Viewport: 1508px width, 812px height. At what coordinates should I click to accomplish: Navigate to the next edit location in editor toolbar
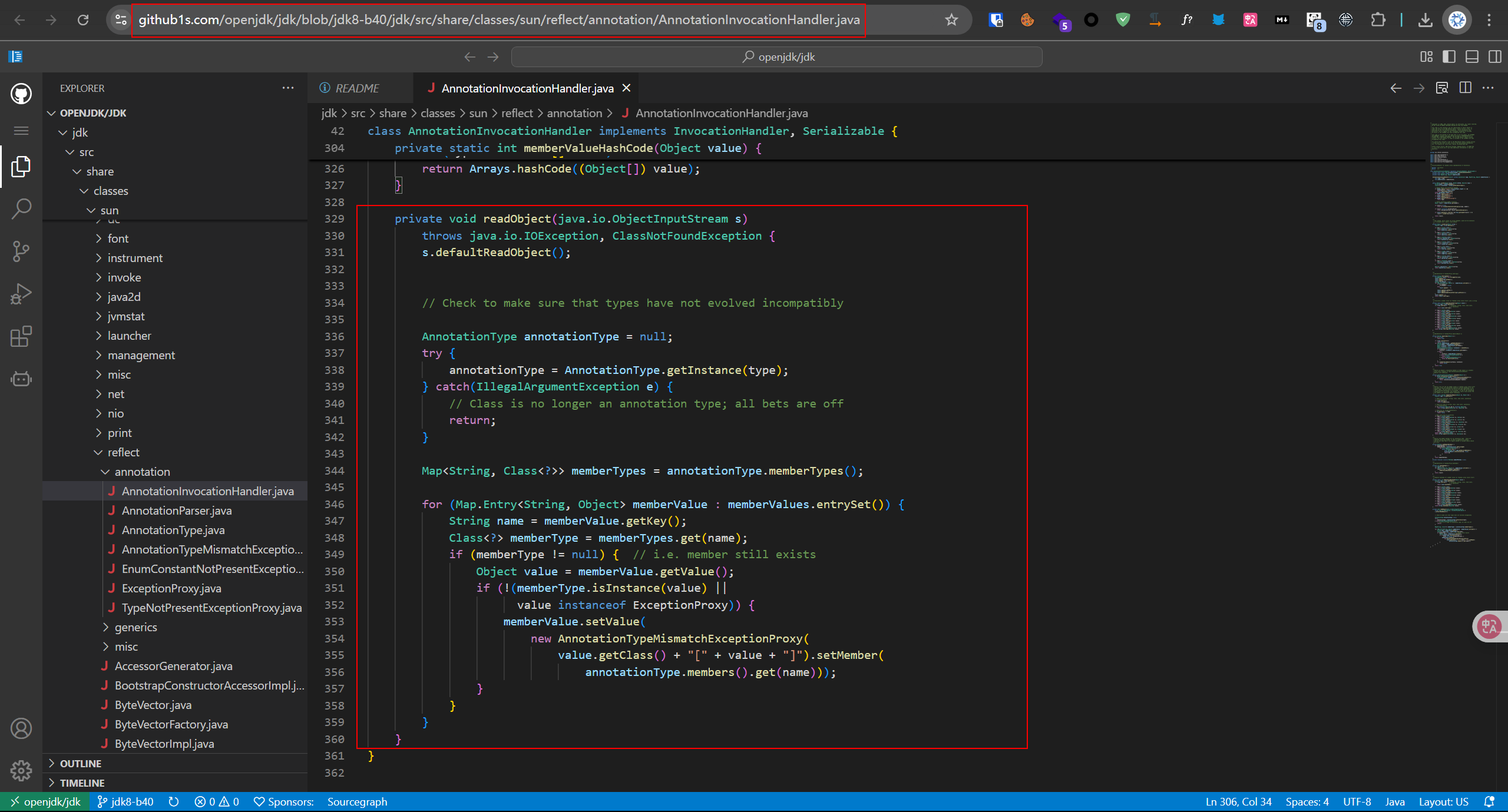[x=1419, y=88]
